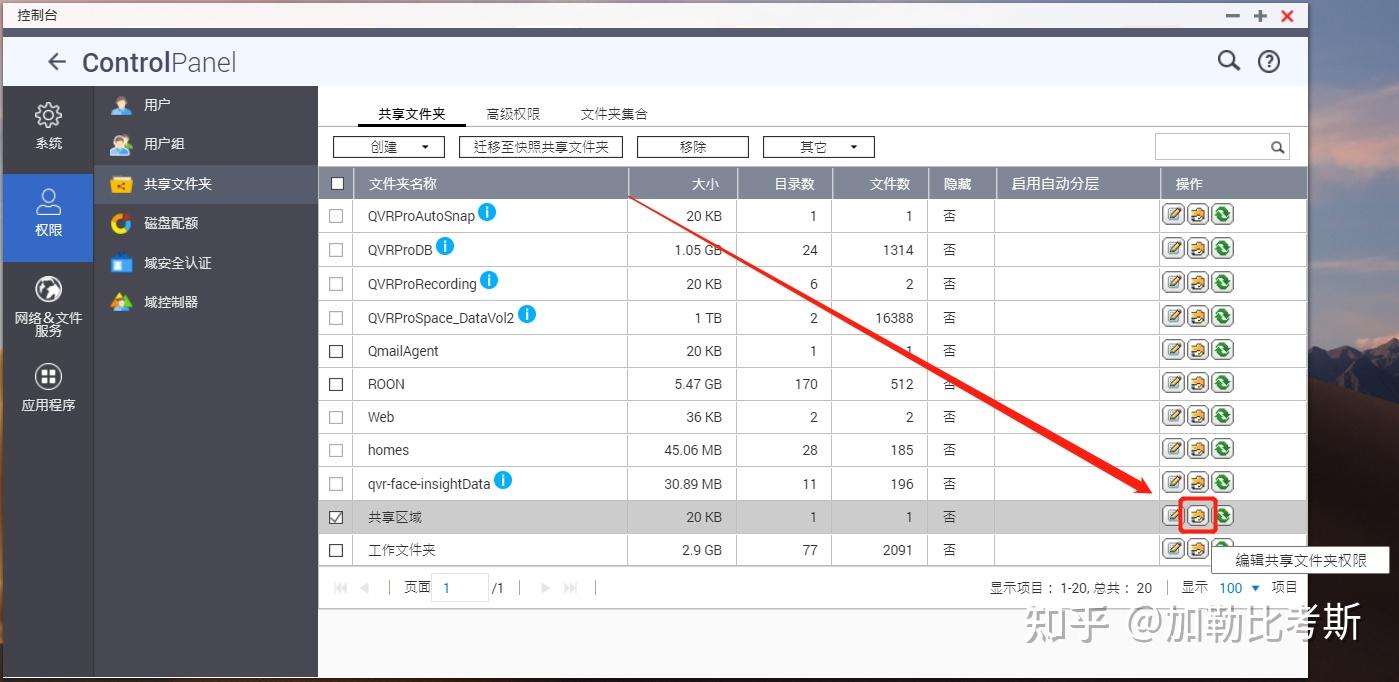
Task: Edit shared folder permissions for 共享区域
Action: pos(1197,515)
